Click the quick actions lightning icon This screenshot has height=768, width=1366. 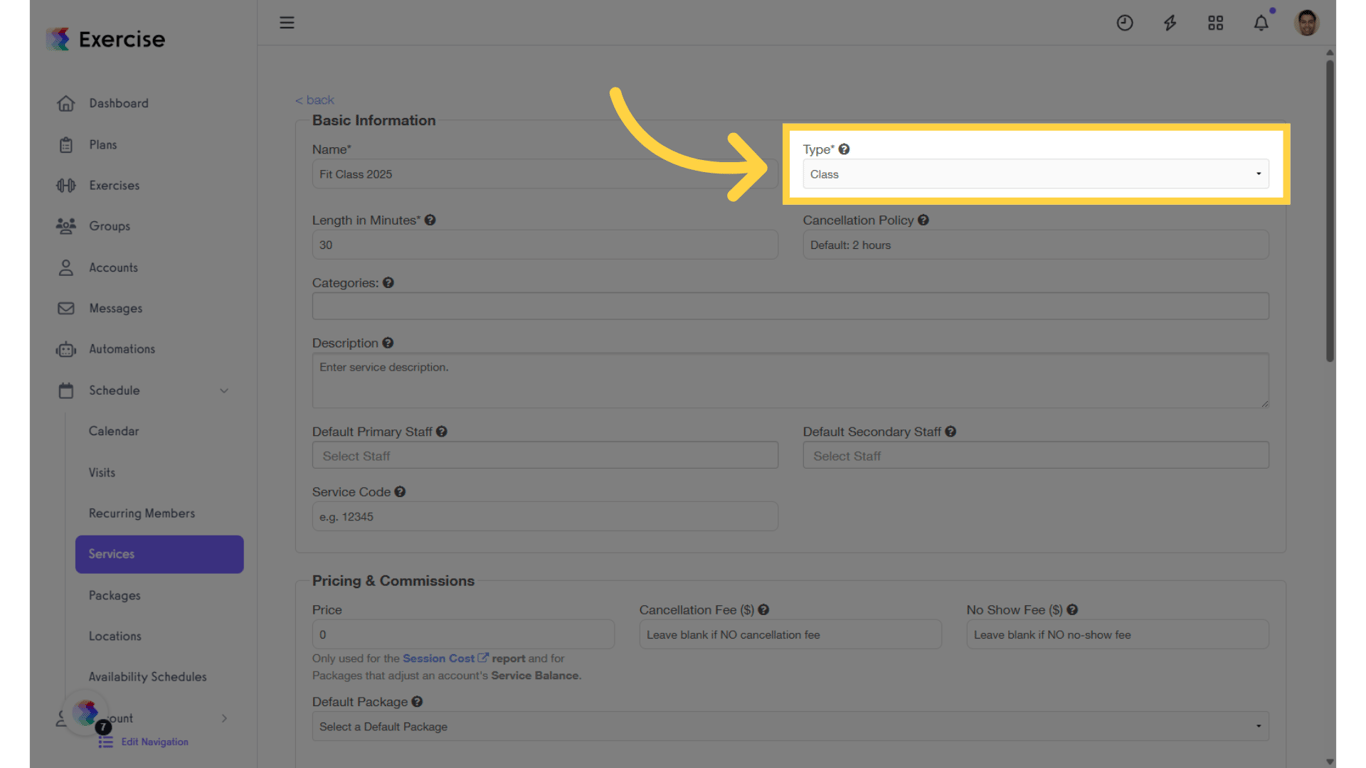[1169, 22]
